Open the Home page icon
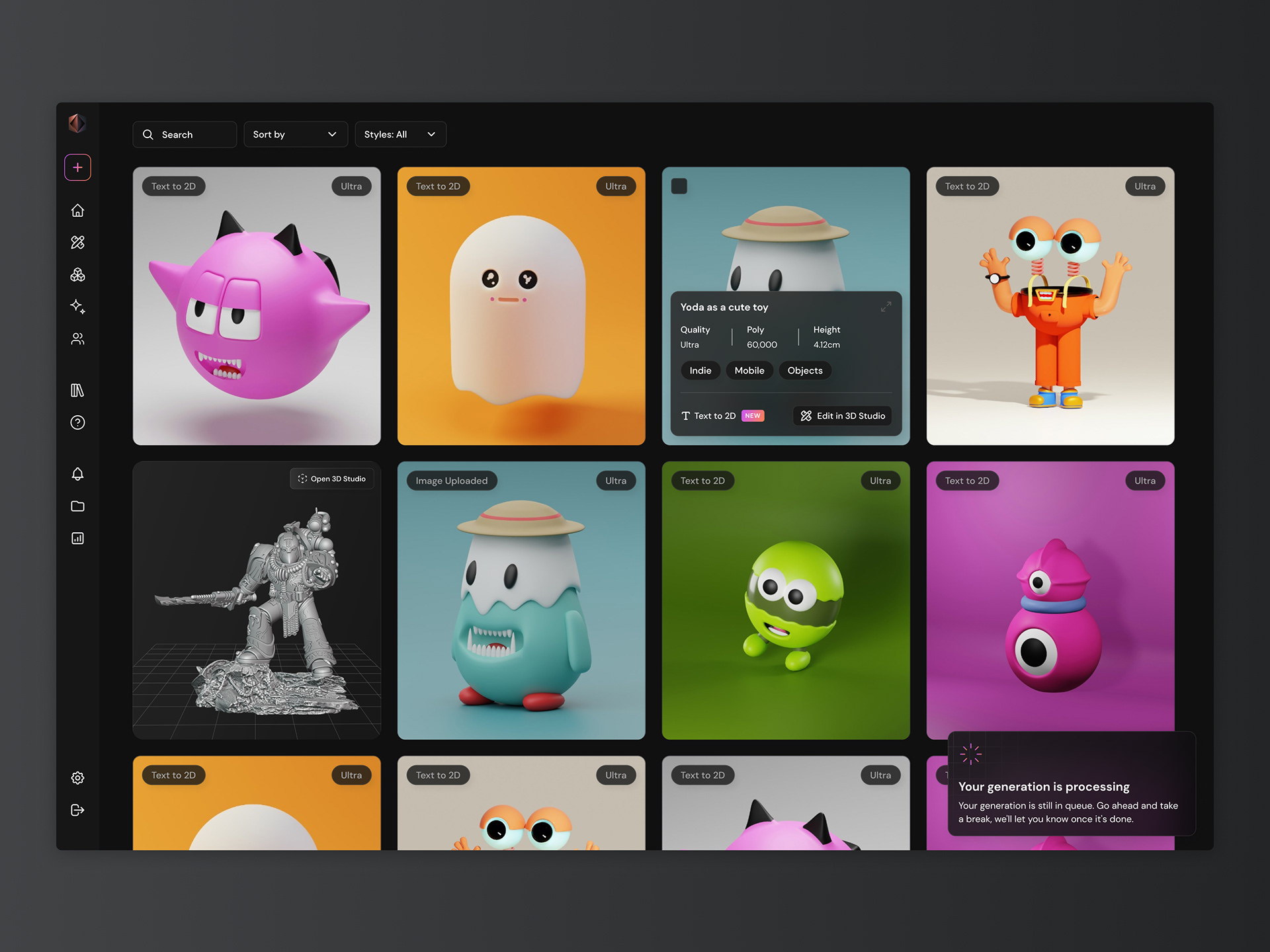 pos(77,210)
